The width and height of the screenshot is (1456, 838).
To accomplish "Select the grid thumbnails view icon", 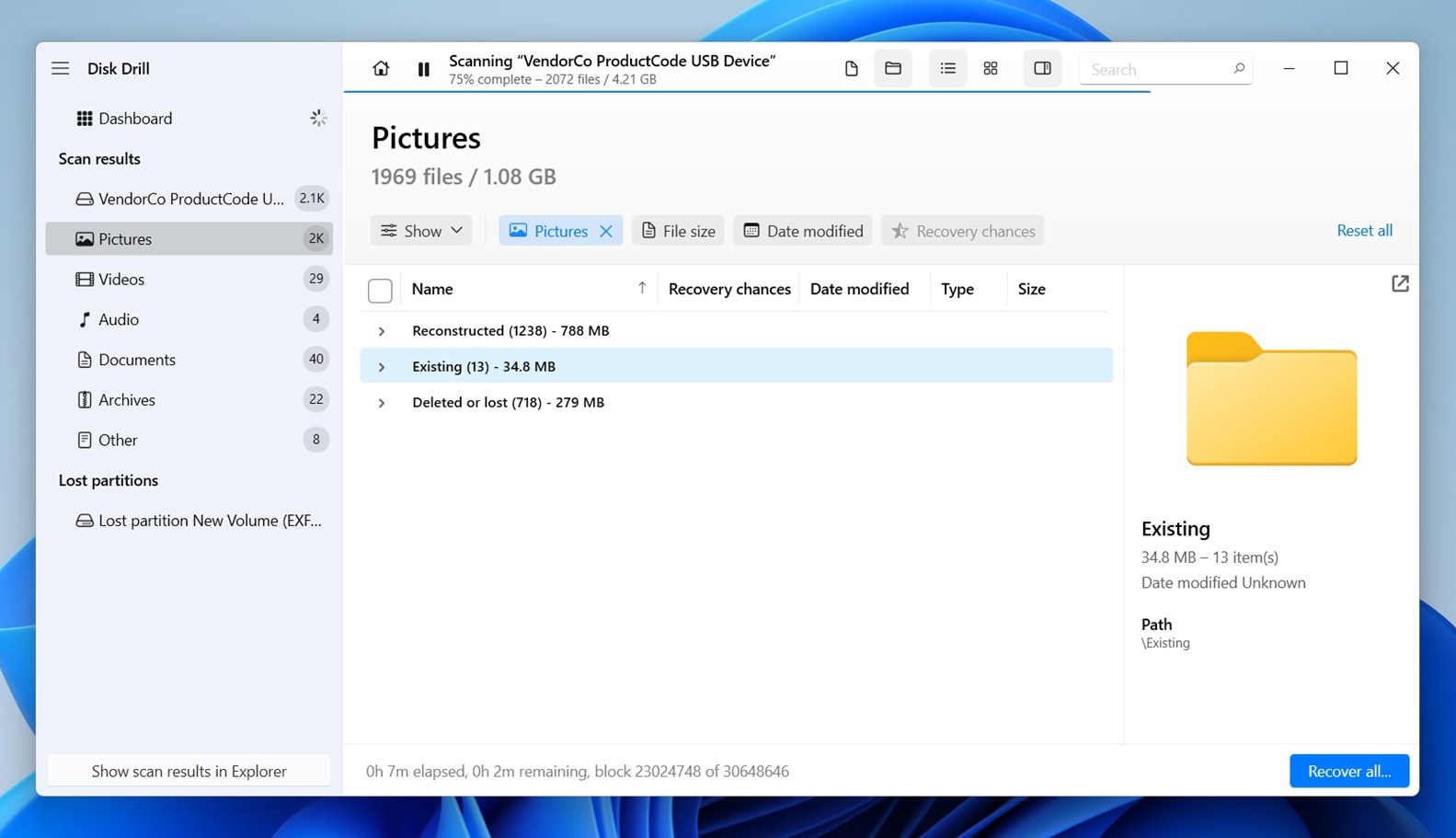I will click(991, 69).
